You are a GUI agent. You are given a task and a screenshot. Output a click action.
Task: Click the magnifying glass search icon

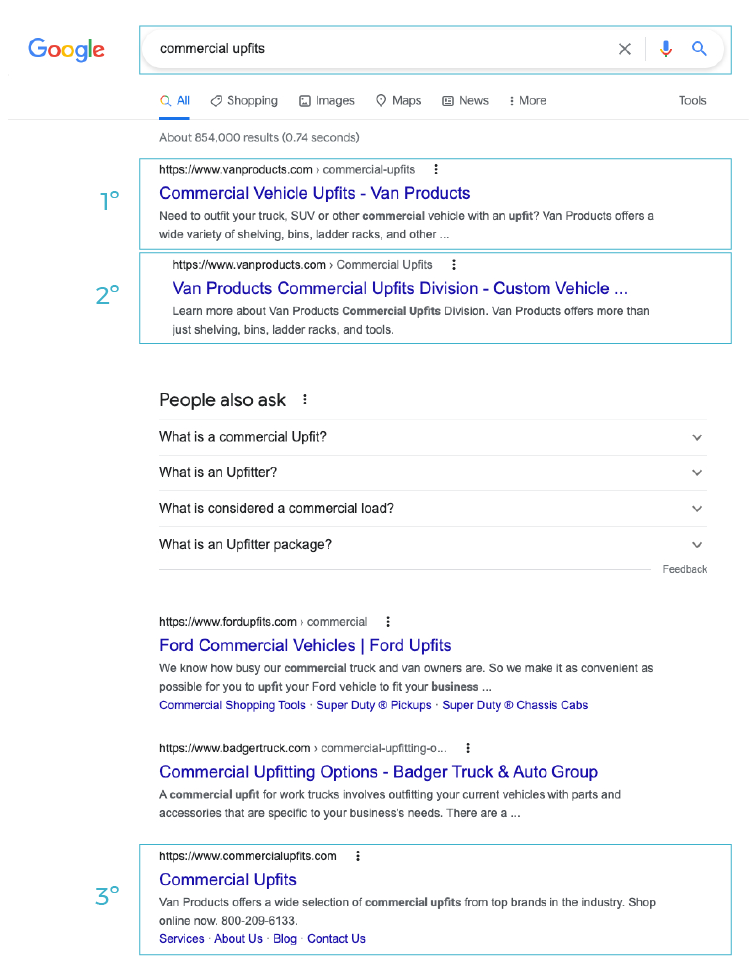point(700,49)
